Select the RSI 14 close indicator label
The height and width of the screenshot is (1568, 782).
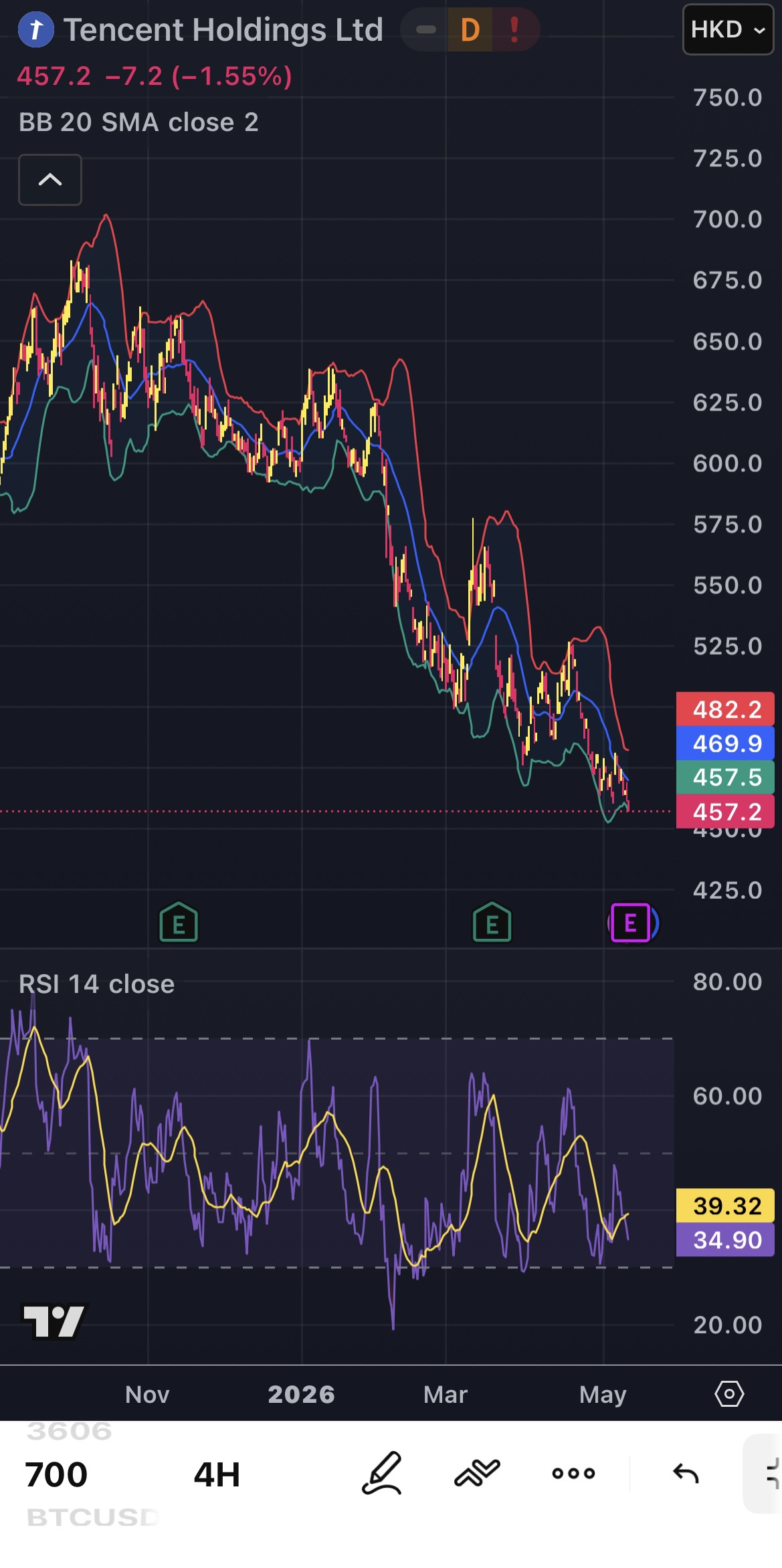pyautogui.click(x=96, y=984)
